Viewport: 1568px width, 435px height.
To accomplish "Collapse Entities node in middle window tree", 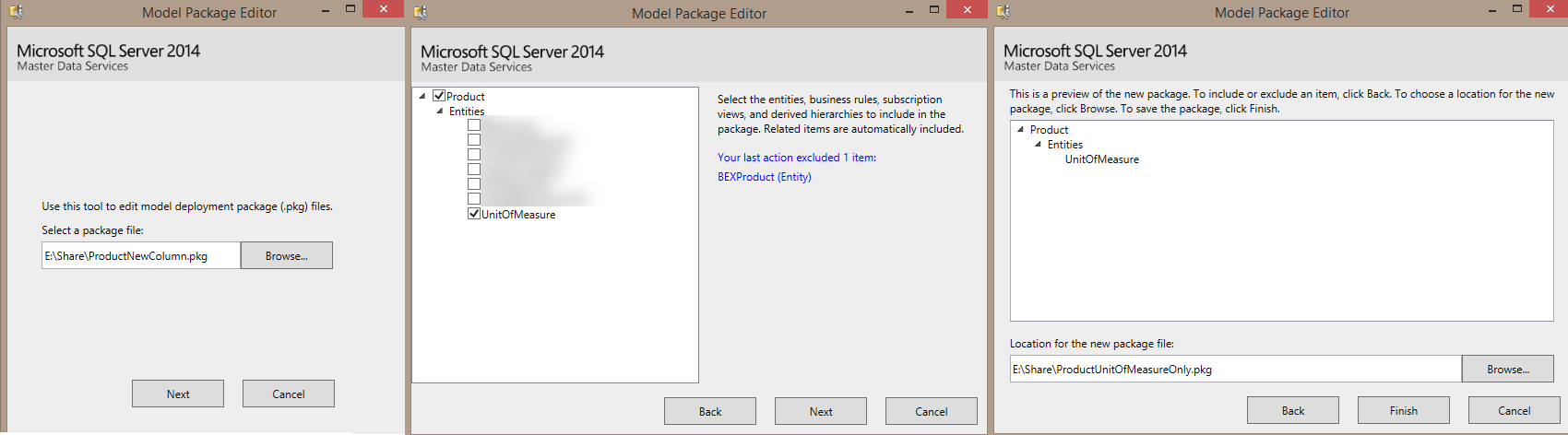I will coord(440,111).
